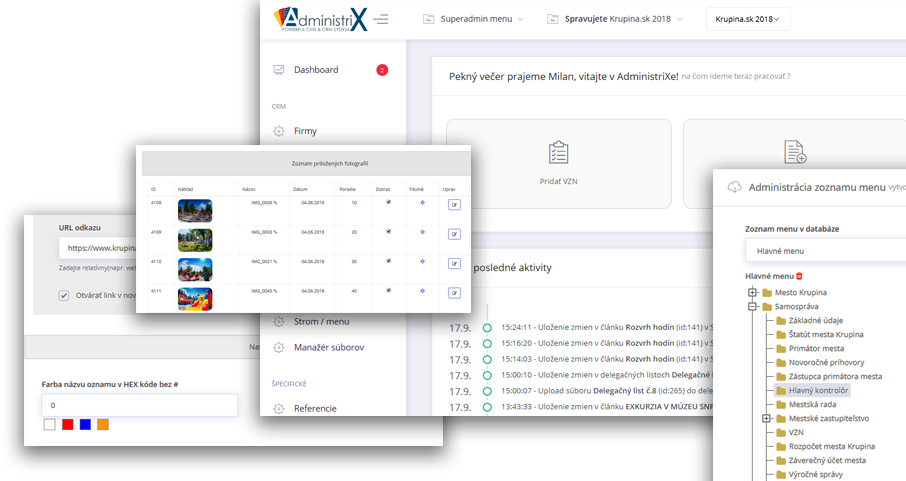Toggle Zobraz checkbox for photo 4110
Viewport: 906px width, 481px height.
pyautogui.click(x=389, y=262)
